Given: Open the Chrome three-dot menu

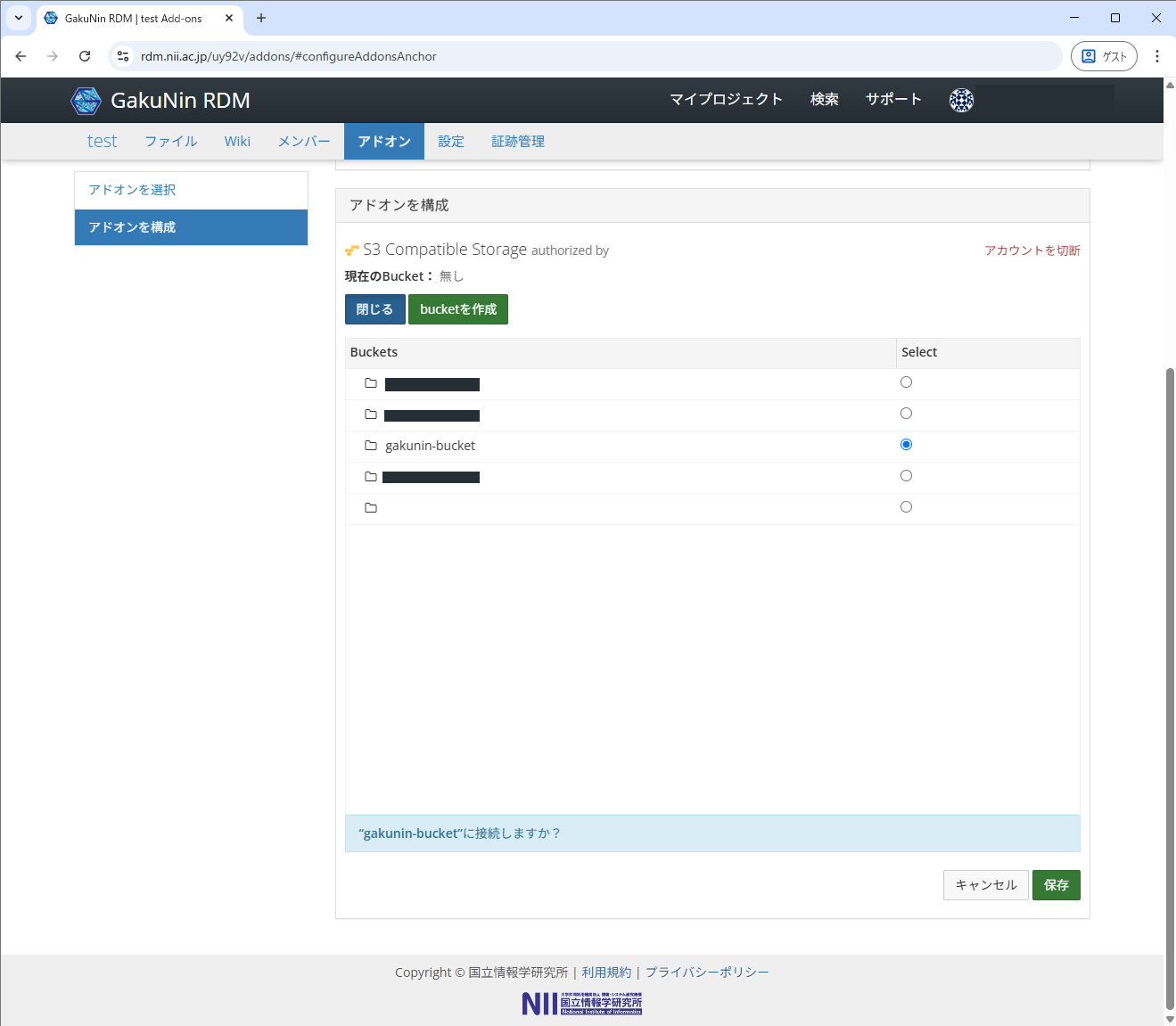Looking at the screenshot, I should 1156,56.
